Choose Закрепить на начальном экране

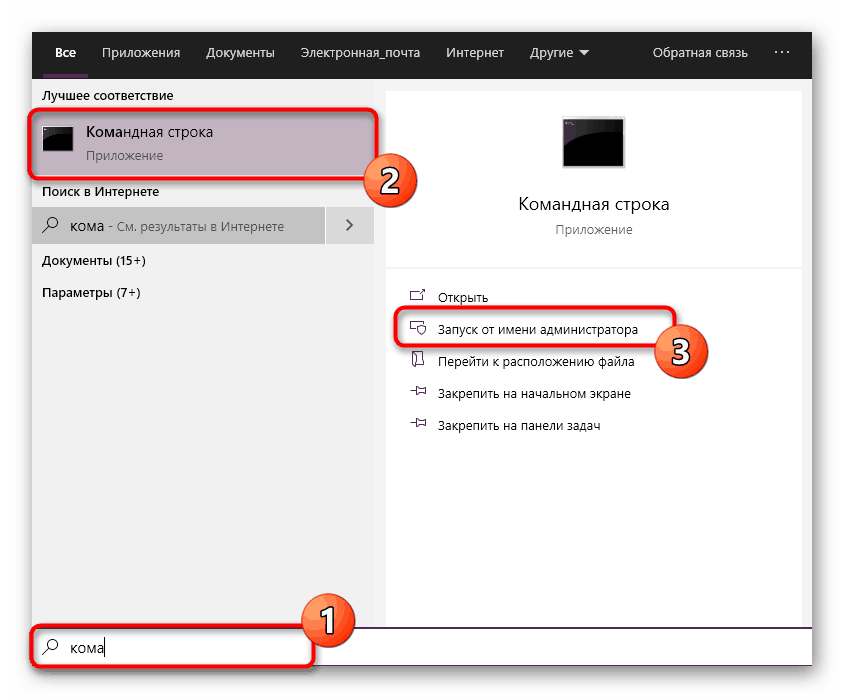coord(534,394)
